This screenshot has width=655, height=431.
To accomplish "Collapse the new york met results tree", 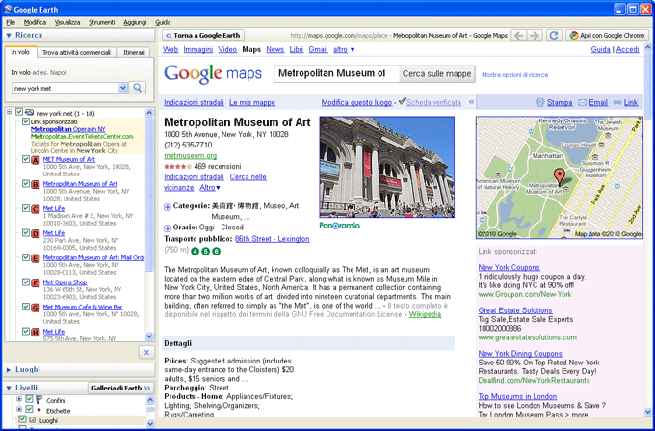I will pos(10,112).
